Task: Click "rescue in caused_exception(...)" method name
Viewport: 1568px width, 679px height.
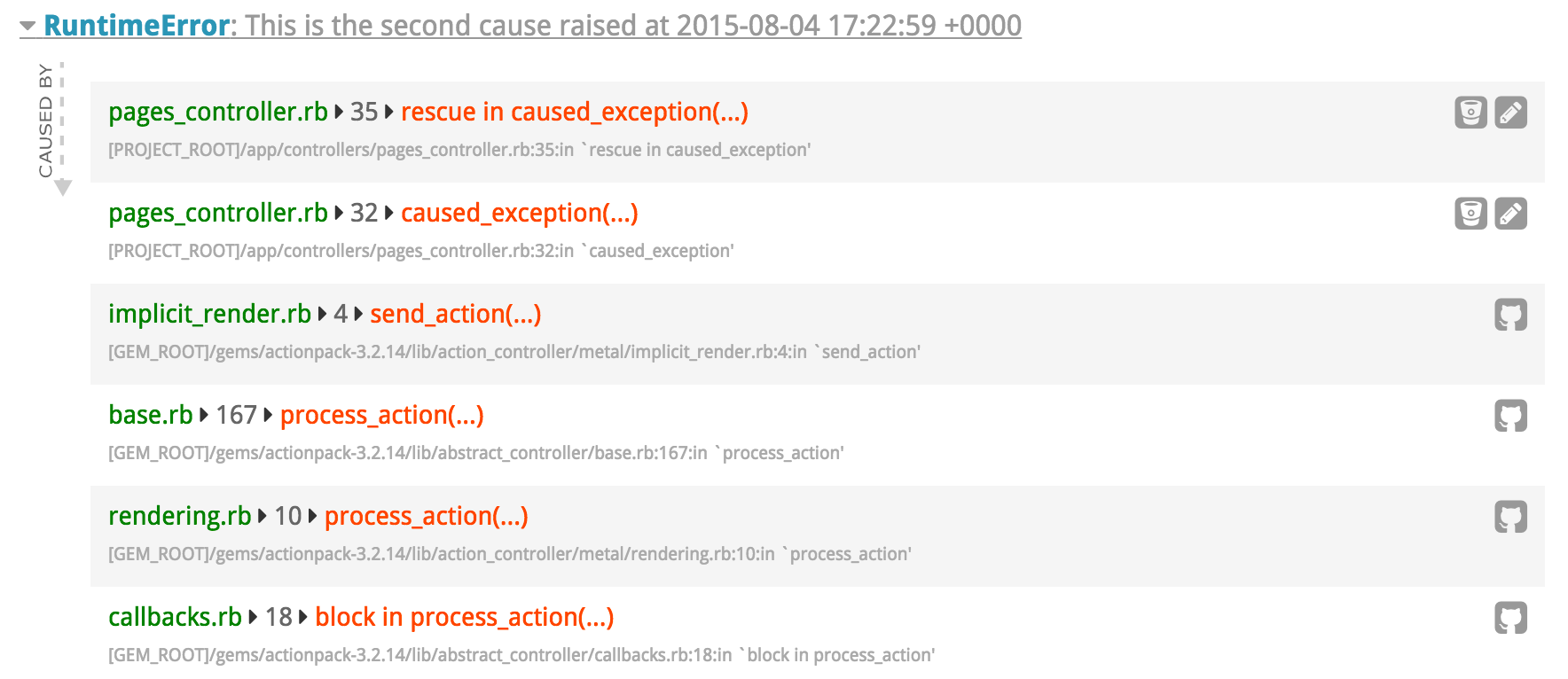Action: tap(574, 113)
